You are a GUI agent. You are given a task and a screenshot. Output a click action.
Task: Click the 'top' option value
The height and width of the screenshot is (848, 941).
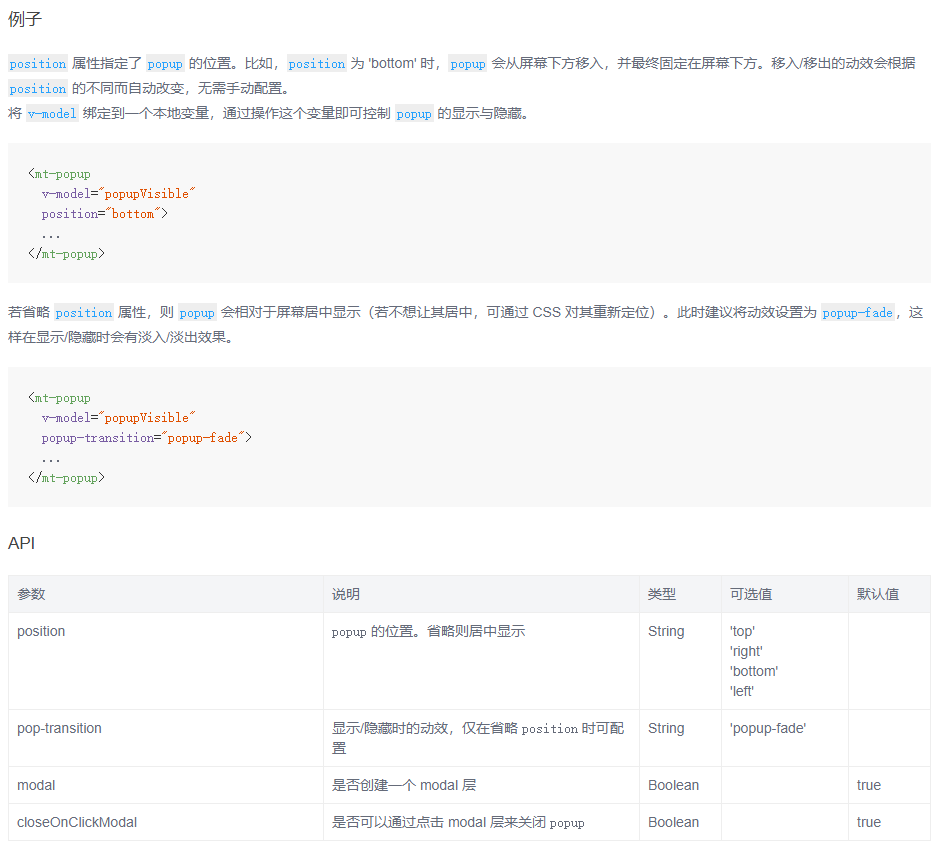(x=742, y=631)
